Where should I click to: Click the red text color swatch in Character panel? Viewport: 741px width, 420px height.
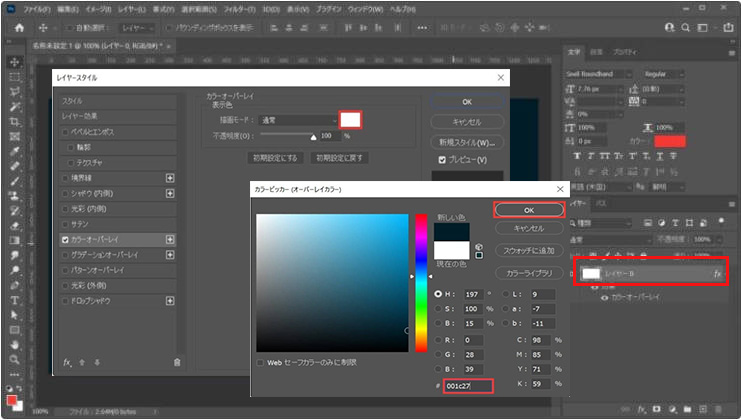tap(670, 141)
